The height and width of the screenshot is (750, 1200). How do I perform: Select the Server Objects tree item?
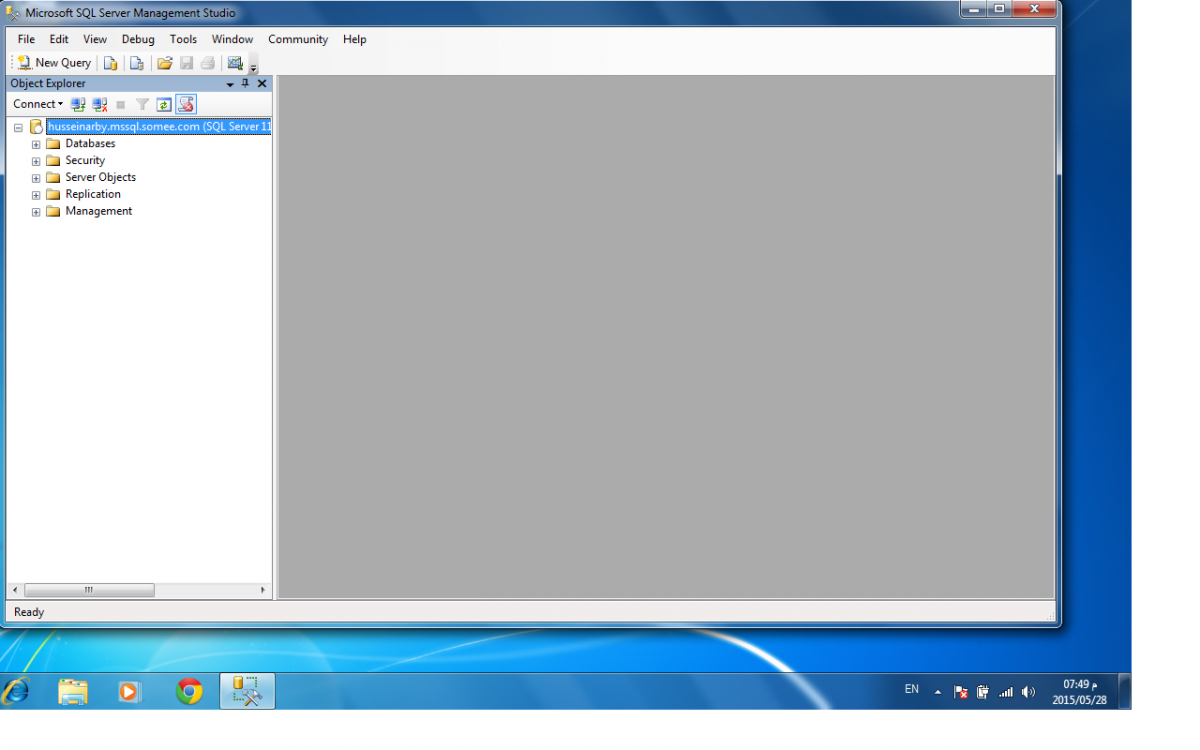click(100, 178)
